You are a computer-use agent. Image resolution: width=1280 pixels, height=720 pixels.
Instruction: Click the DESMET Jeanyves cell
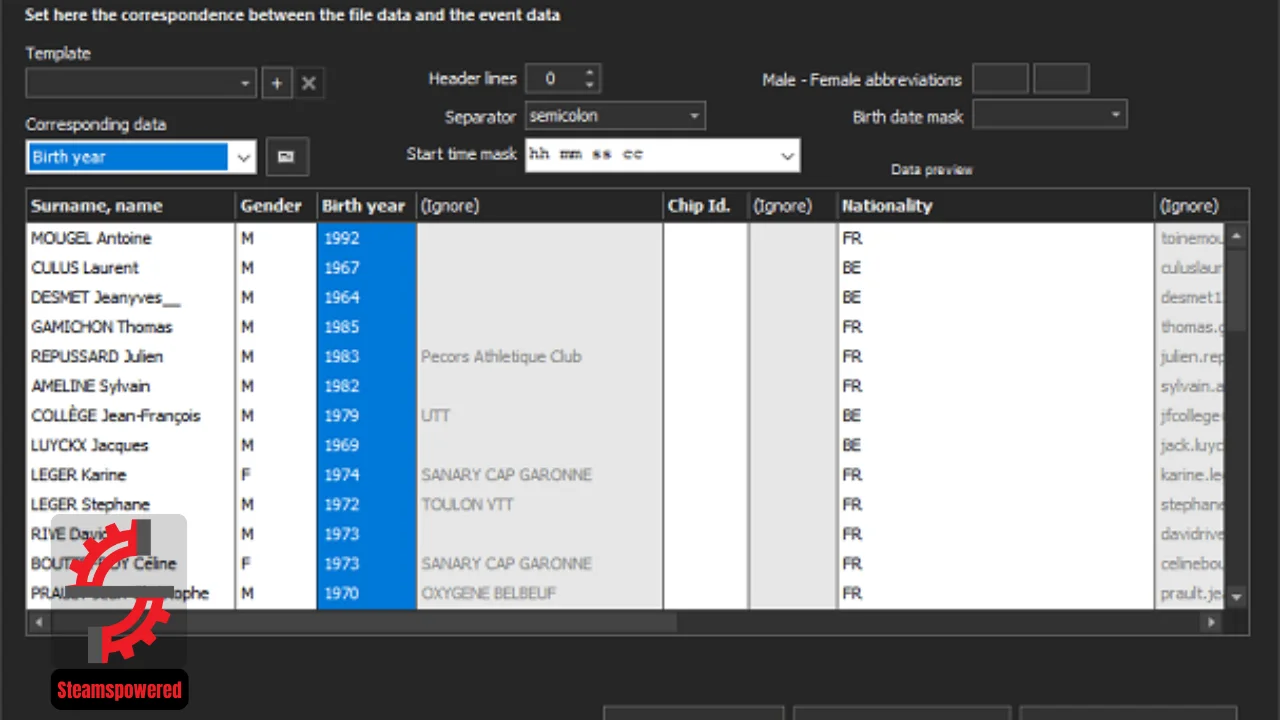(131, 297)
